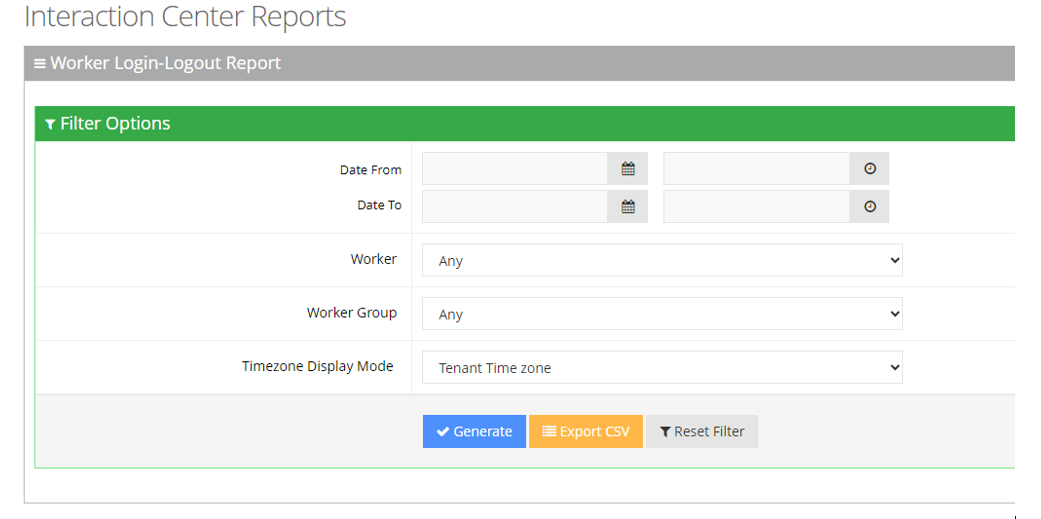
Task: Click the funnel icon in Filter Options header
Action: [50, 124]
